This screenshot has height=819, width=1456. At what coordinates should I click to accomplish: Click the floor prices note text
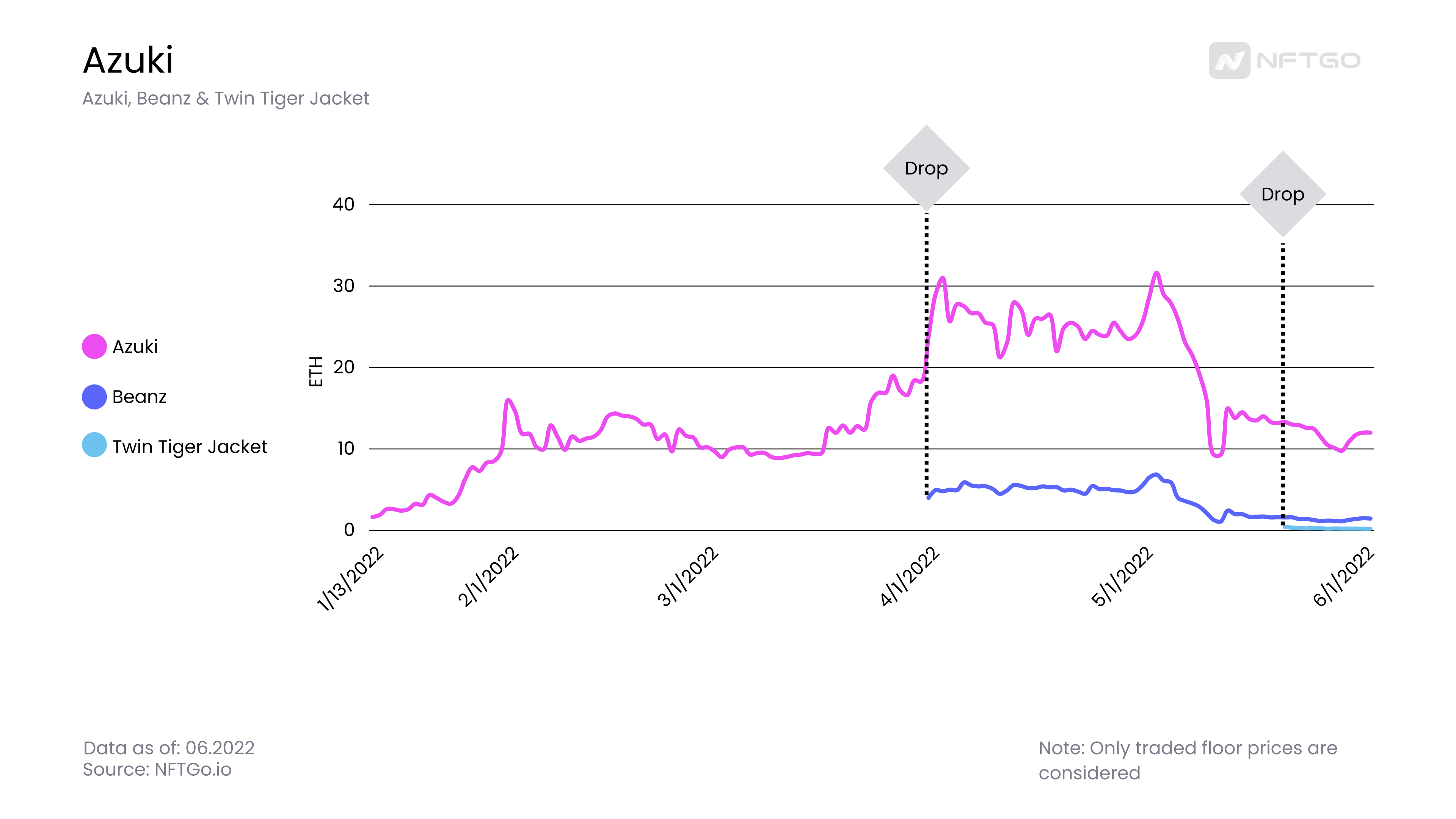click(1188, 760)
